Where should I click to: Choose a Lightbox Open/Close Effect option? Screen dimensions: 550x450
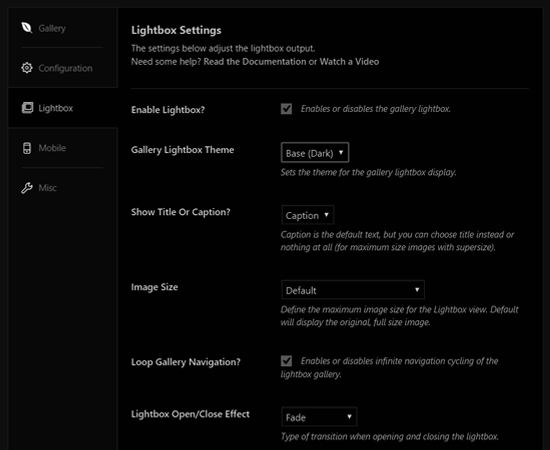pyautogui.click(x=319, y=417)
